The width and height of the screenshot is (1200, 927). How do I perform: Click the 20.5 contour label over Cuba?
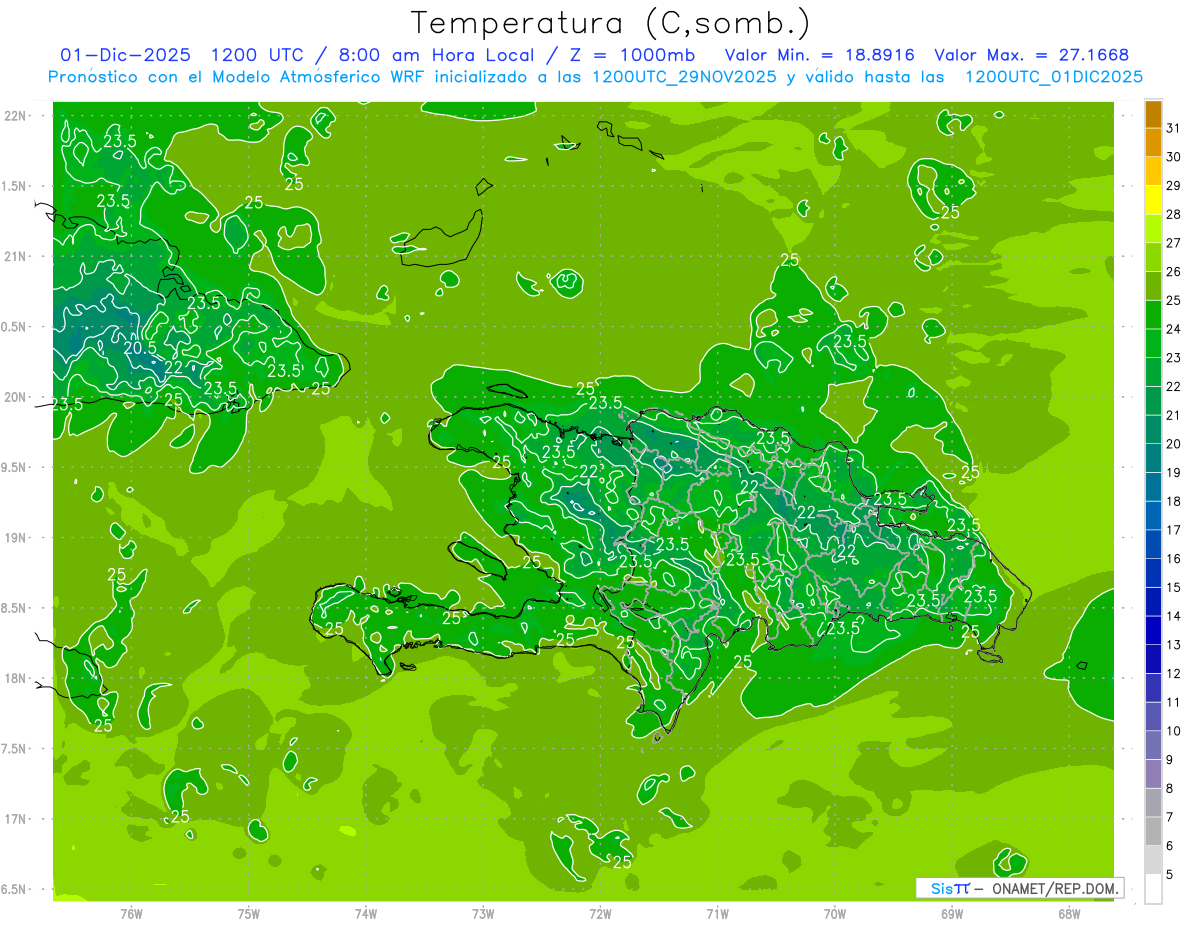[140, 348]
